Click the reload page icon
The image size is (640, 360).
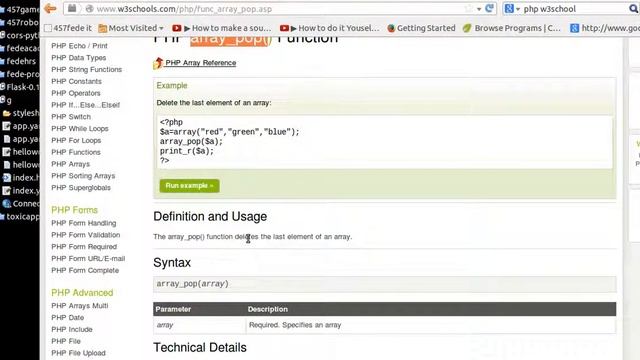489,9
